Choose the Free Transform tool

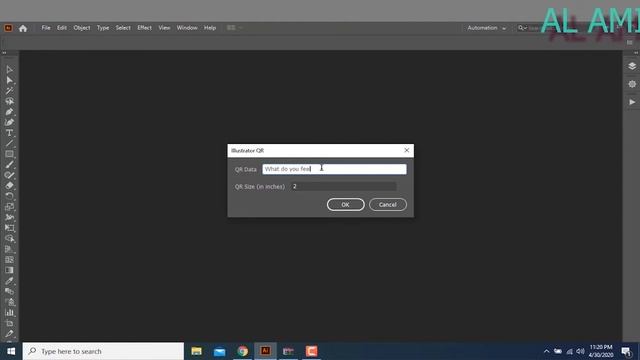coord(9,228)
